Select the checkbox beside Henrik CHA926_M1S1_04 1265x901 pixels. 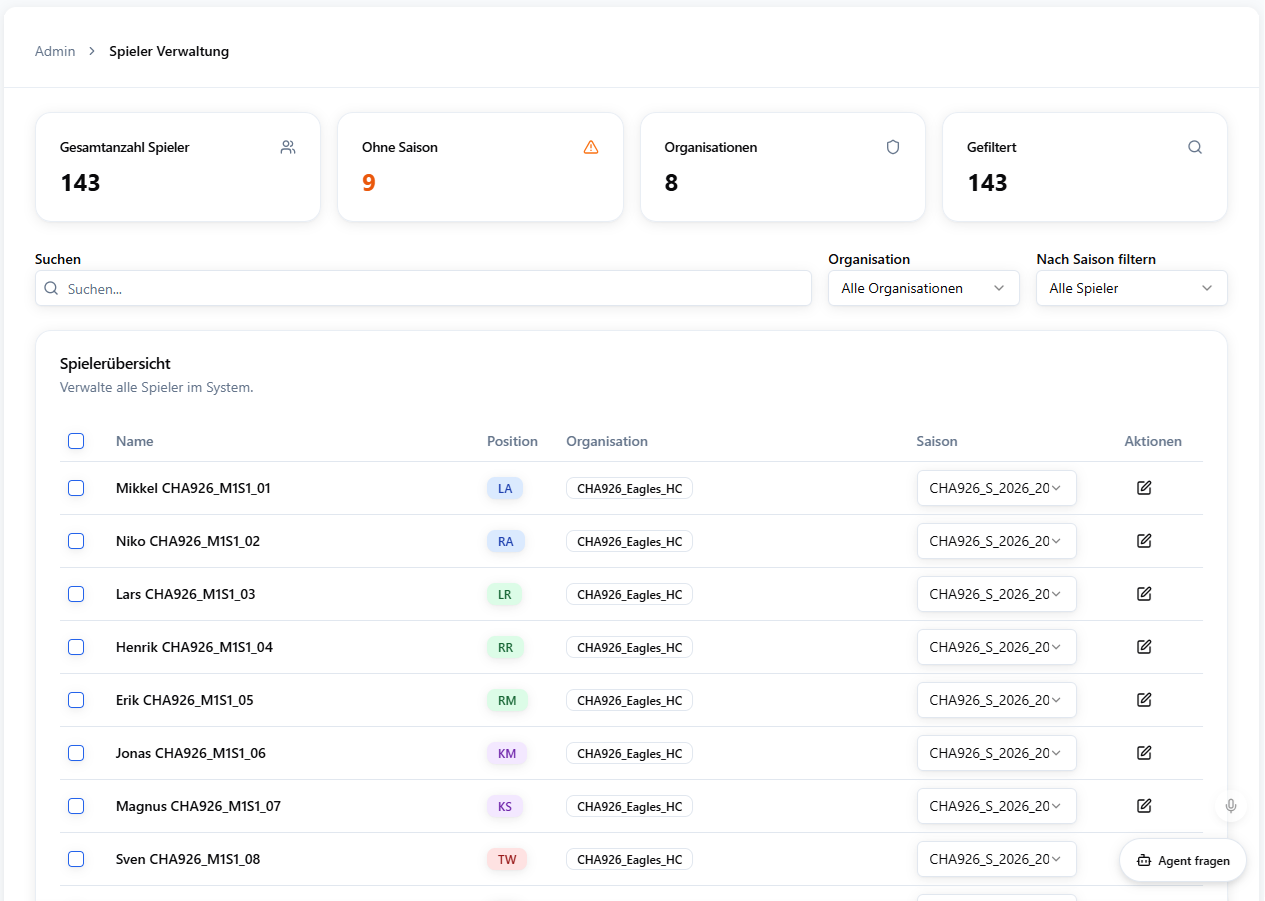click(x=76, y=647)
